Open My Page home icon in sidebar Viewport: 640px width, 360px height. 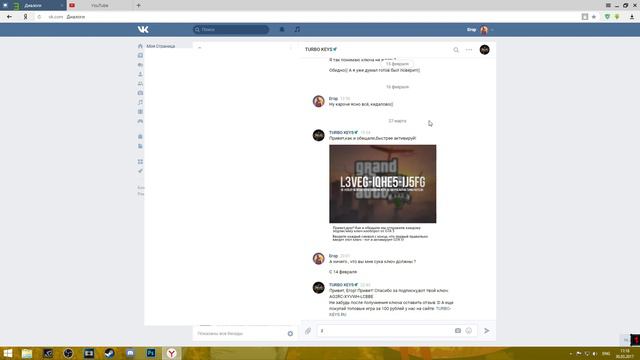140,46
